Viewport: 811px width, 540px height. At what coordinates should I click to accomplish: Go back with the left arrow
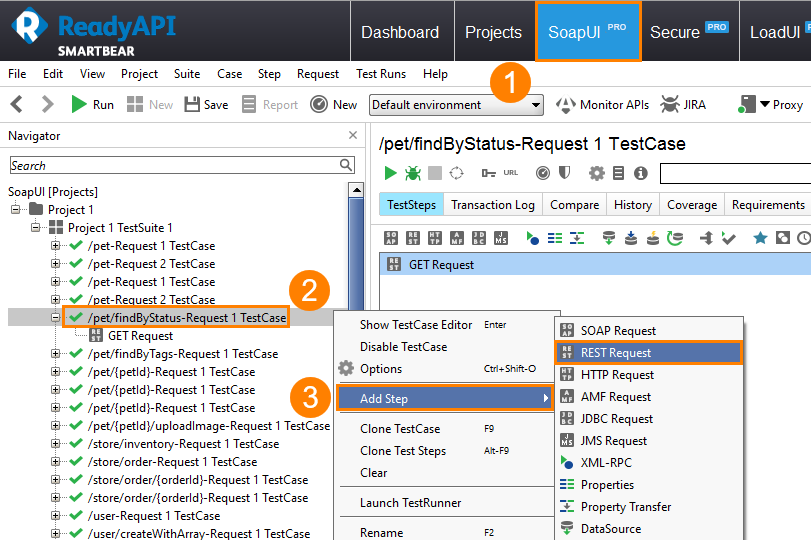[x=17, y=104]
